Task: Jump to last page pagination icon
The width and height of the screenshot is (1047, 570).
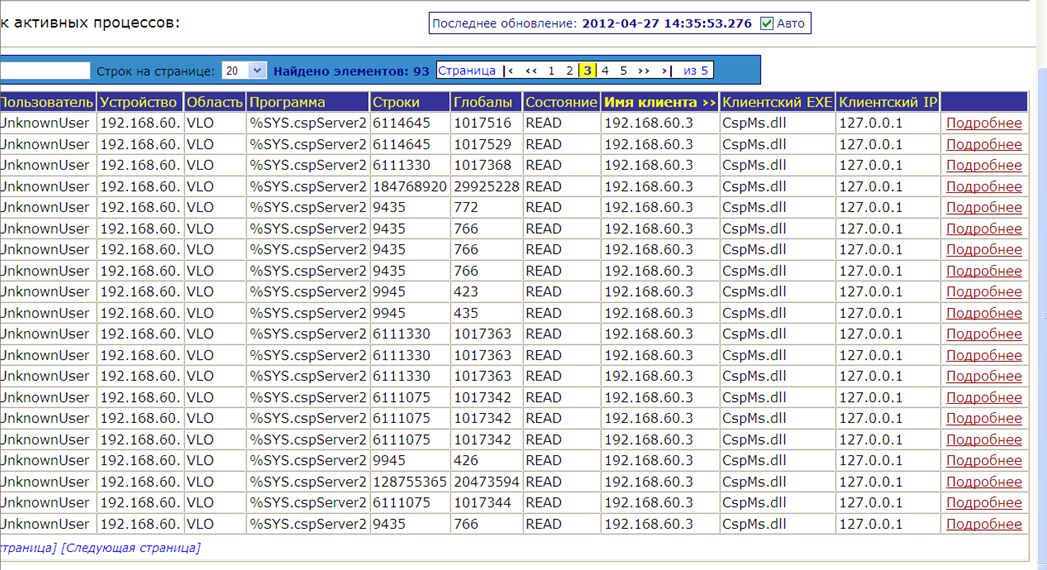Action: click(664, 71)
